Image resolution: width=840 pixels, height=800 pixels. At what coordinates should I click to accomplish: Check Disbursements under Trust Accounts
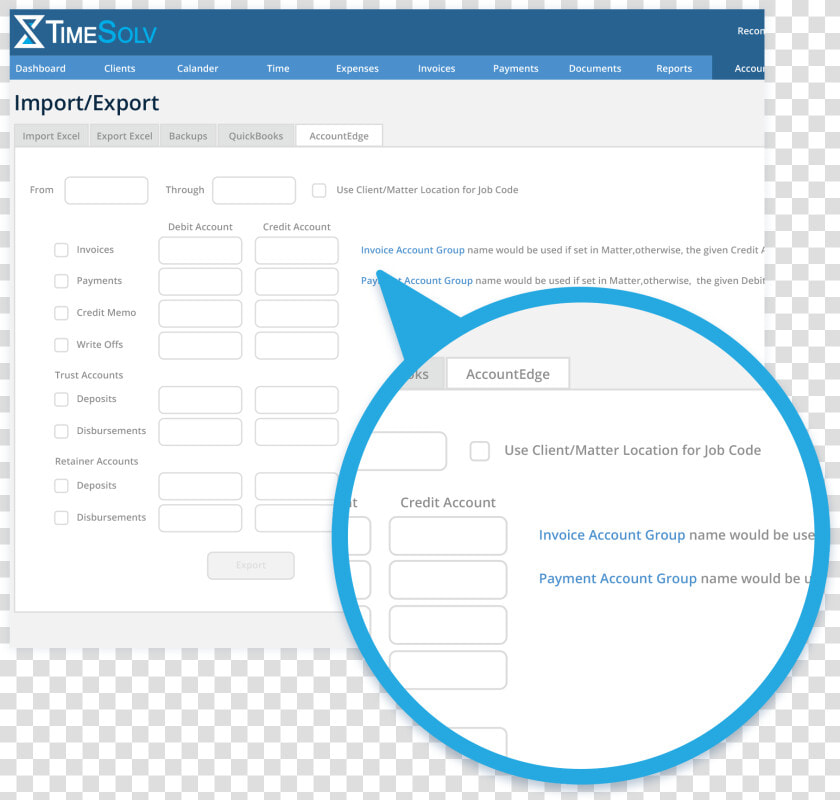click(x=62, y=431)
